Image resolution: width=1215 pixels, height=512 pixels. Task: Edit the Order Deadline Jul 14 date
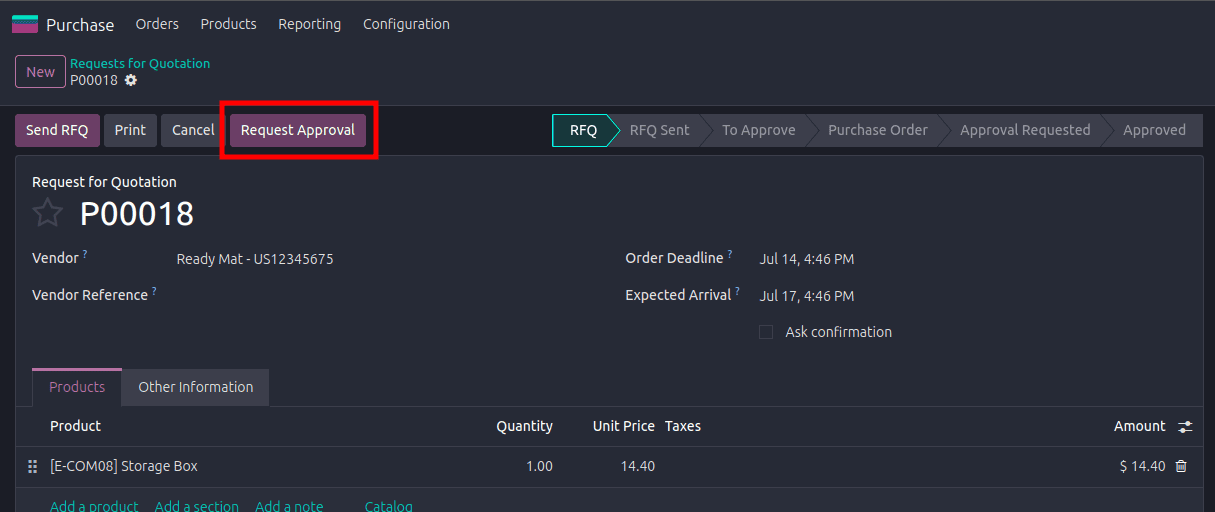[x=807, y=259]
